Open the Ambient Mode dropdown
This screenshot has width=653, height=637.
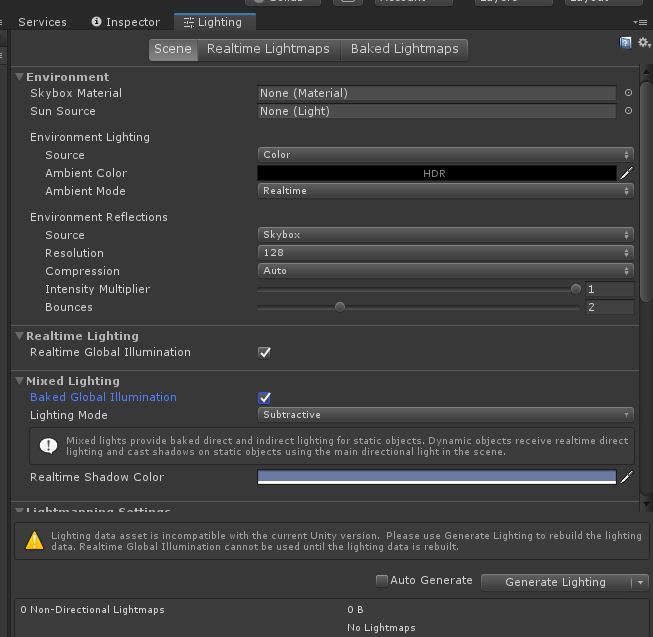click(446, 191)
